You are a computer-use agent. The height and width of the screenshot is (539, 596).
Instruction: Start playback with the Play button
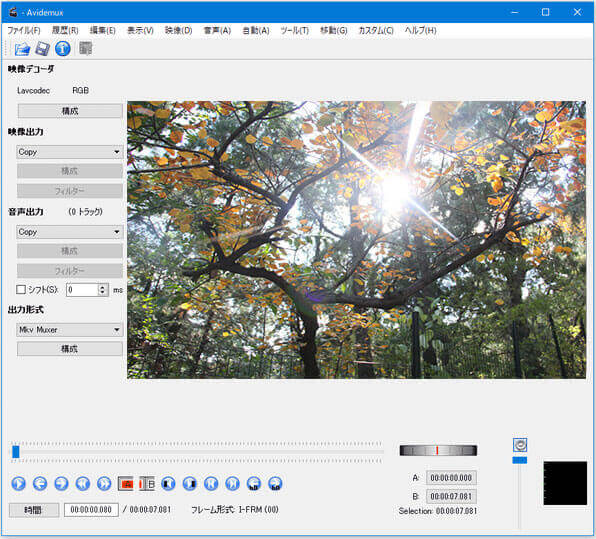point(19,484)
